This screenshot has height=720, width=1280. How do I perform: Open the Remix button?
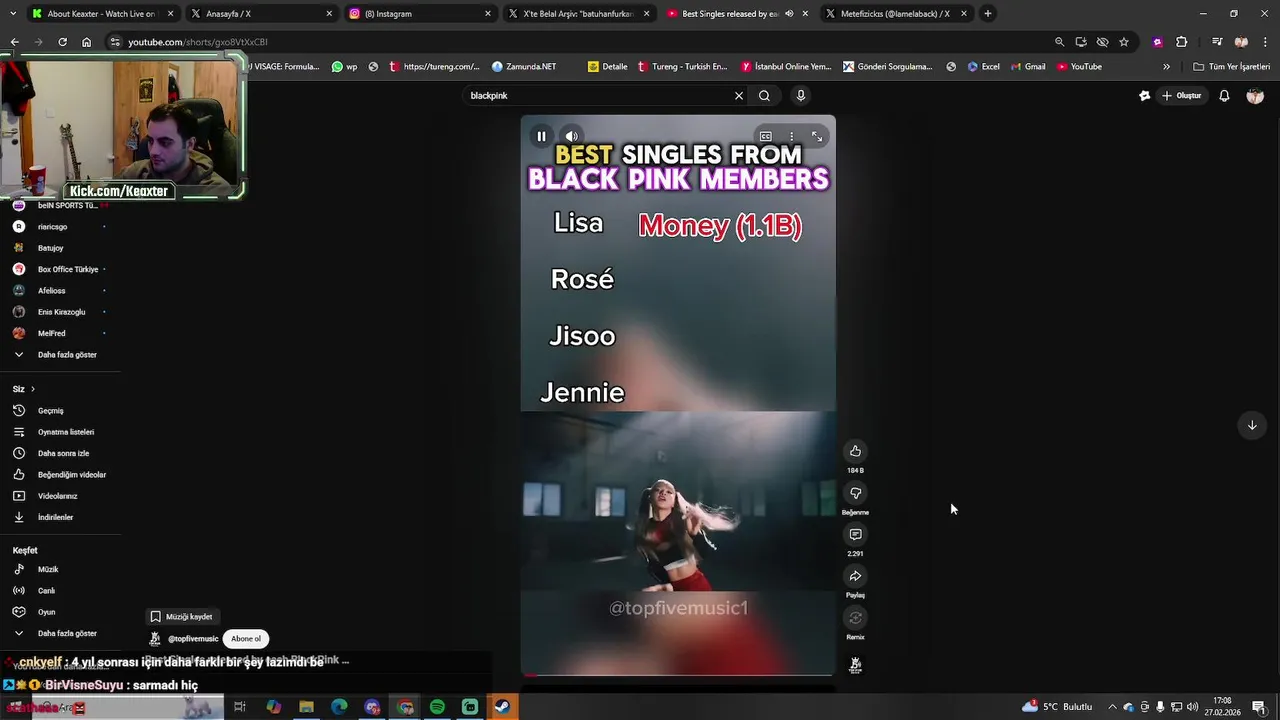[855, 618]
